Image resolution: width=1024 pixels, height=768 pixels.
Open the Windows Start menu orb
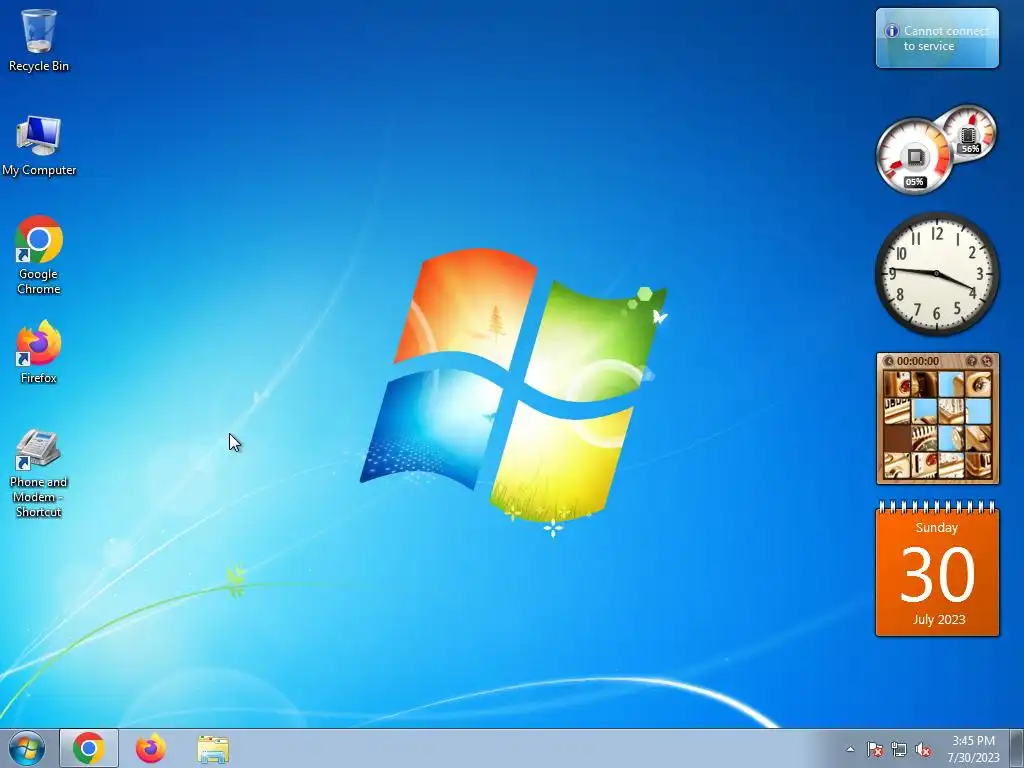pos(27,748)
